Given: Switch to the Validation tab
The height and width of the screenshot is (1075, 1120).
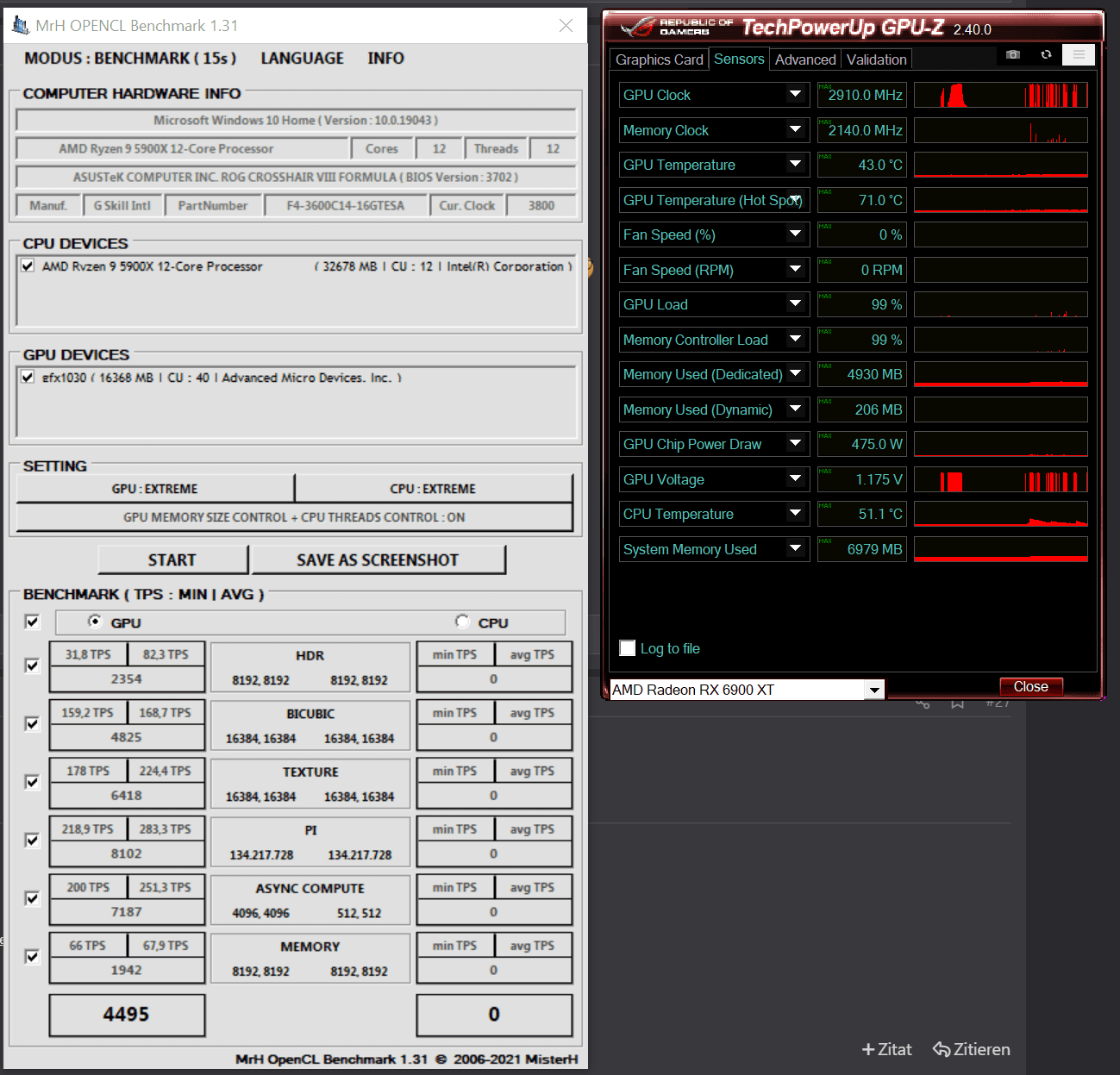Looking at the screenshot, I should tap(876, 59).
